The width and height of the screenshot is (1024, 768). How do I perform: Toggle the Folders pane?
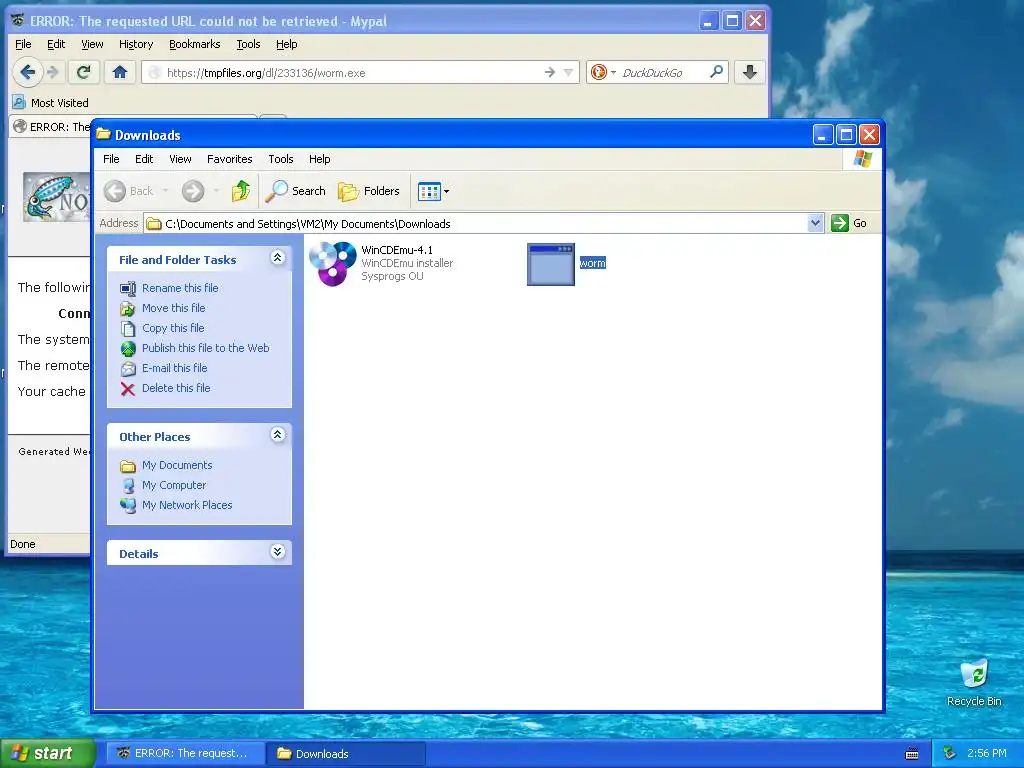pos(368,191)
